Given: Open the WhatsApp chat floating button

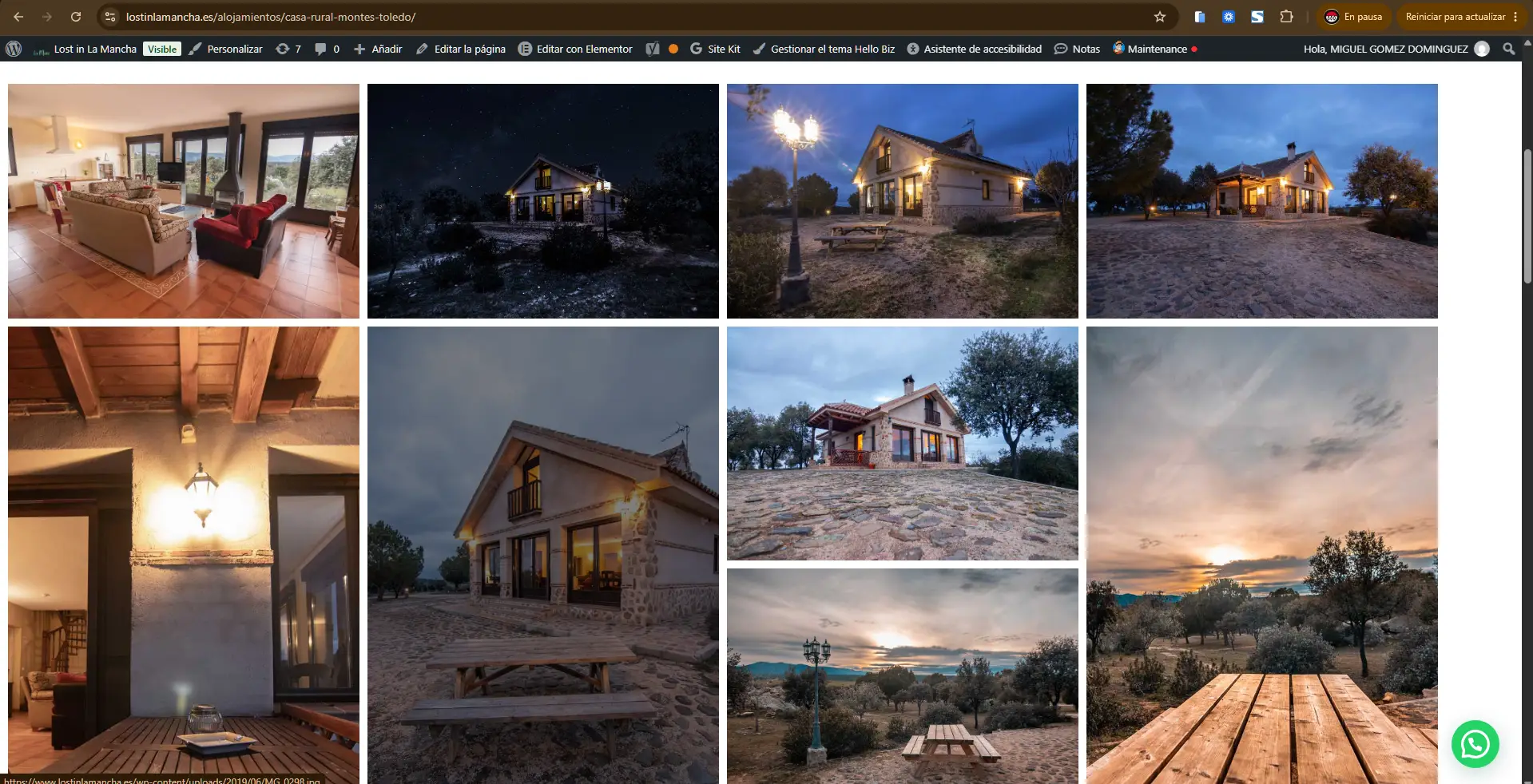Looking at the screenshot, I should click(x=1475, y=744).
